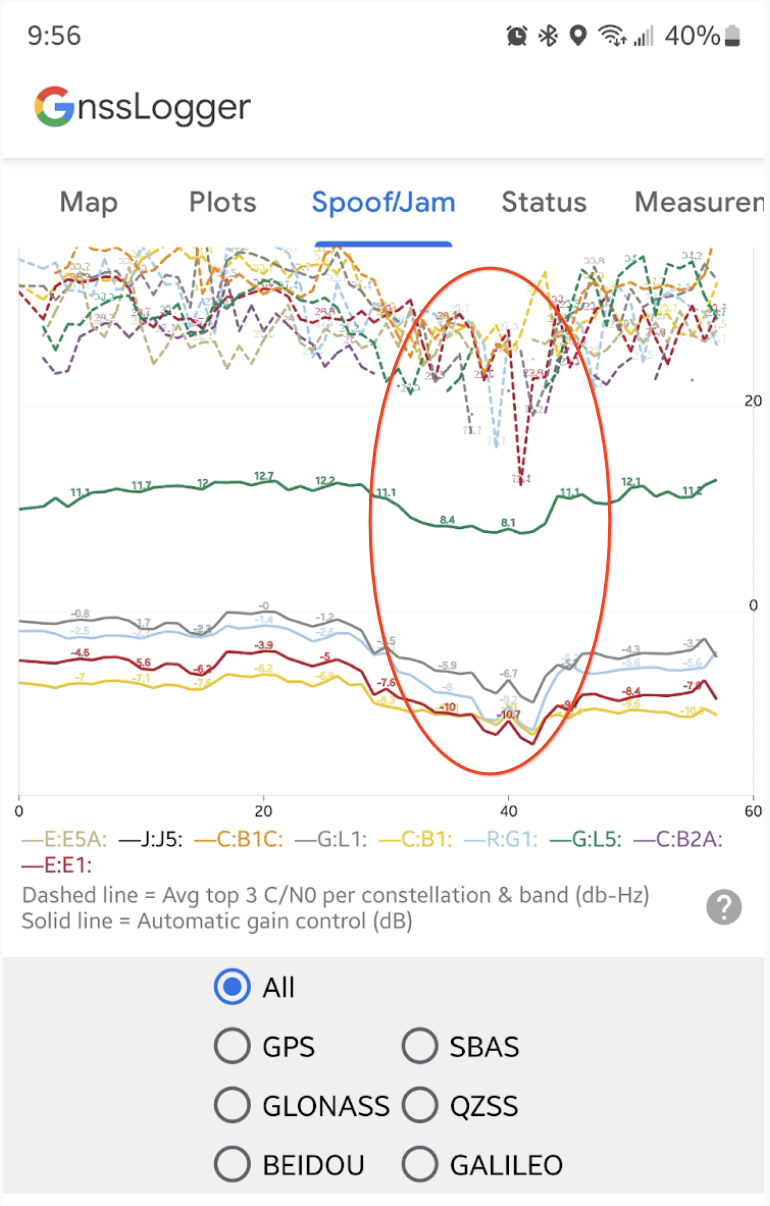The height and width of the screenshot is (1206, 770).
Task: Open the Status tab
Action: coord(544,202)
